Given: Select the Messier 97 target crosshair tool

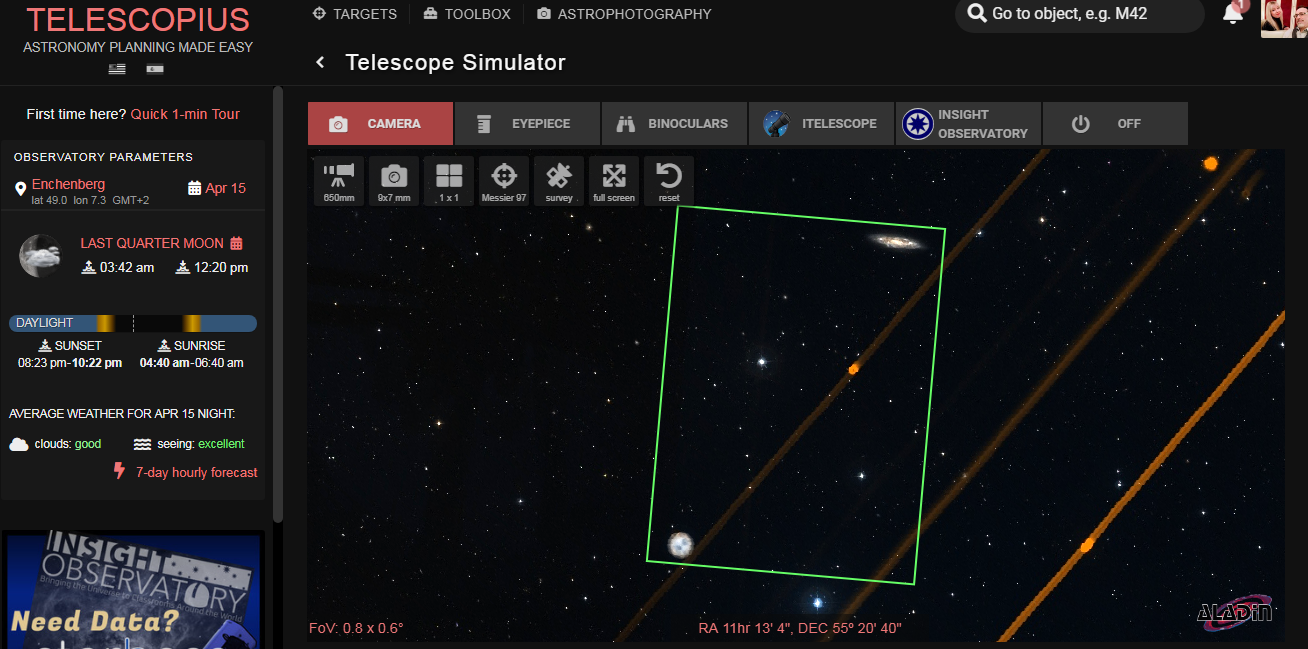Looking at the screenshot, I should point(504,181).
